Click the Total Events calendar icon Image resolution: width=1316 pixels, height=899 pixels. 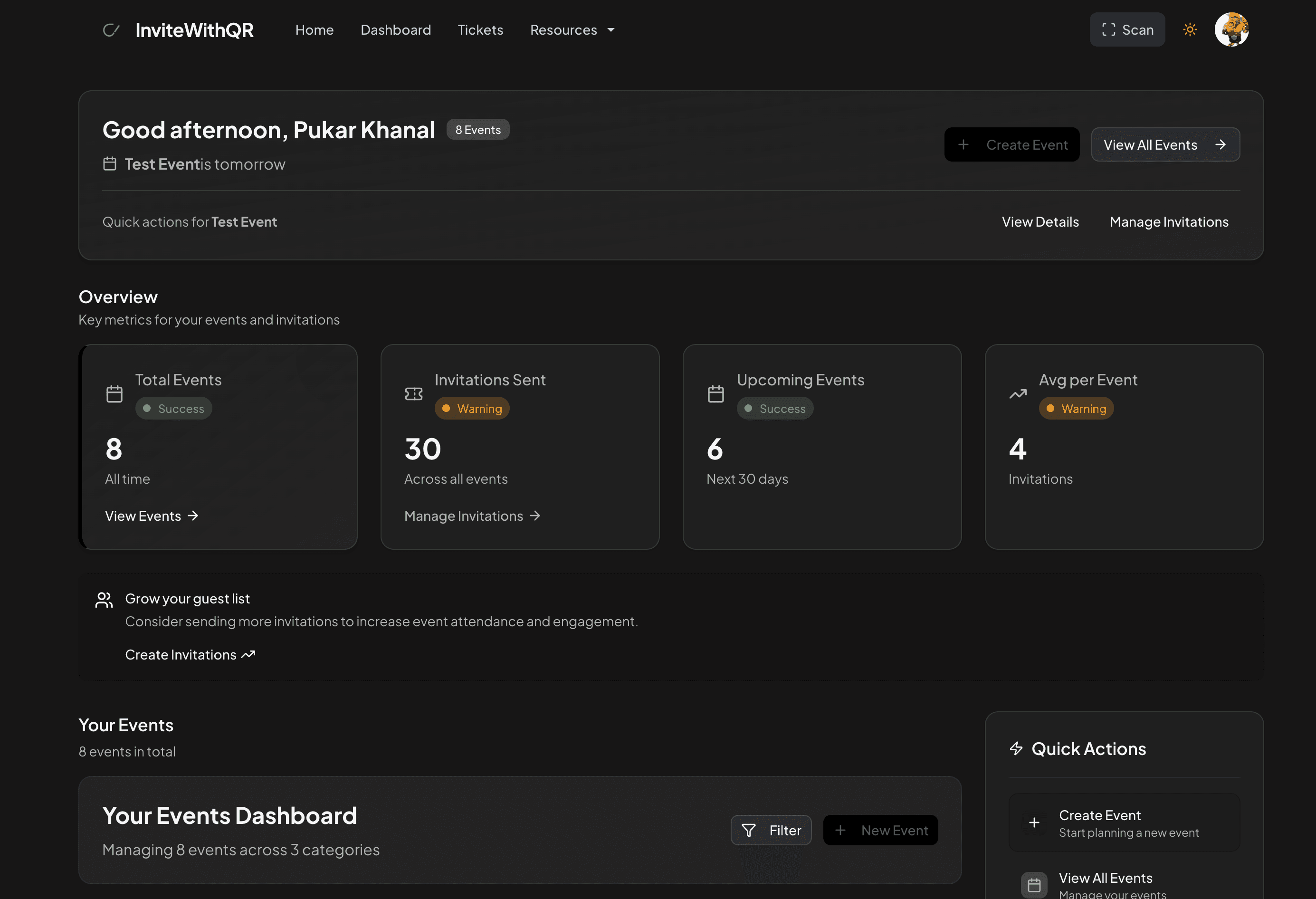point(114,394)
